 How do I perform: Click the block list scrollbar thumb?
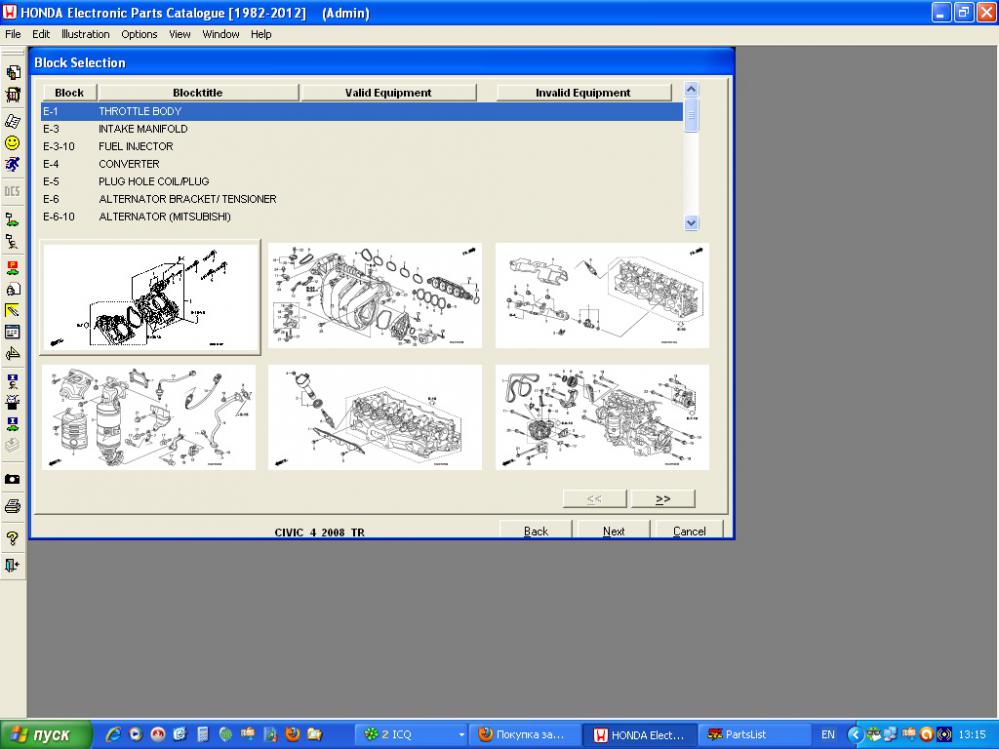(691, 115)
